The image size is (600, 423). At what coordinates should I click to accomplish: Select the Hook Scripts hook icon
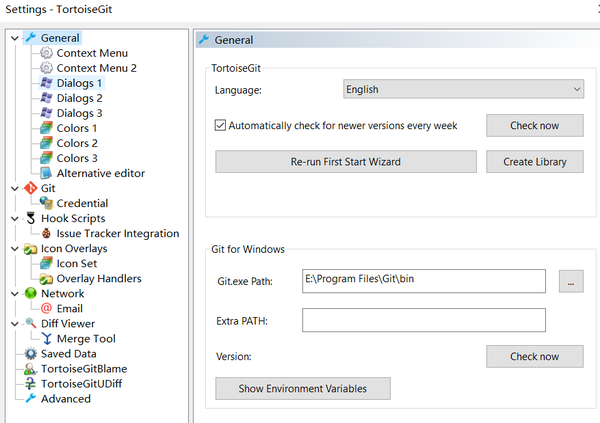click(x=30, y=218)
